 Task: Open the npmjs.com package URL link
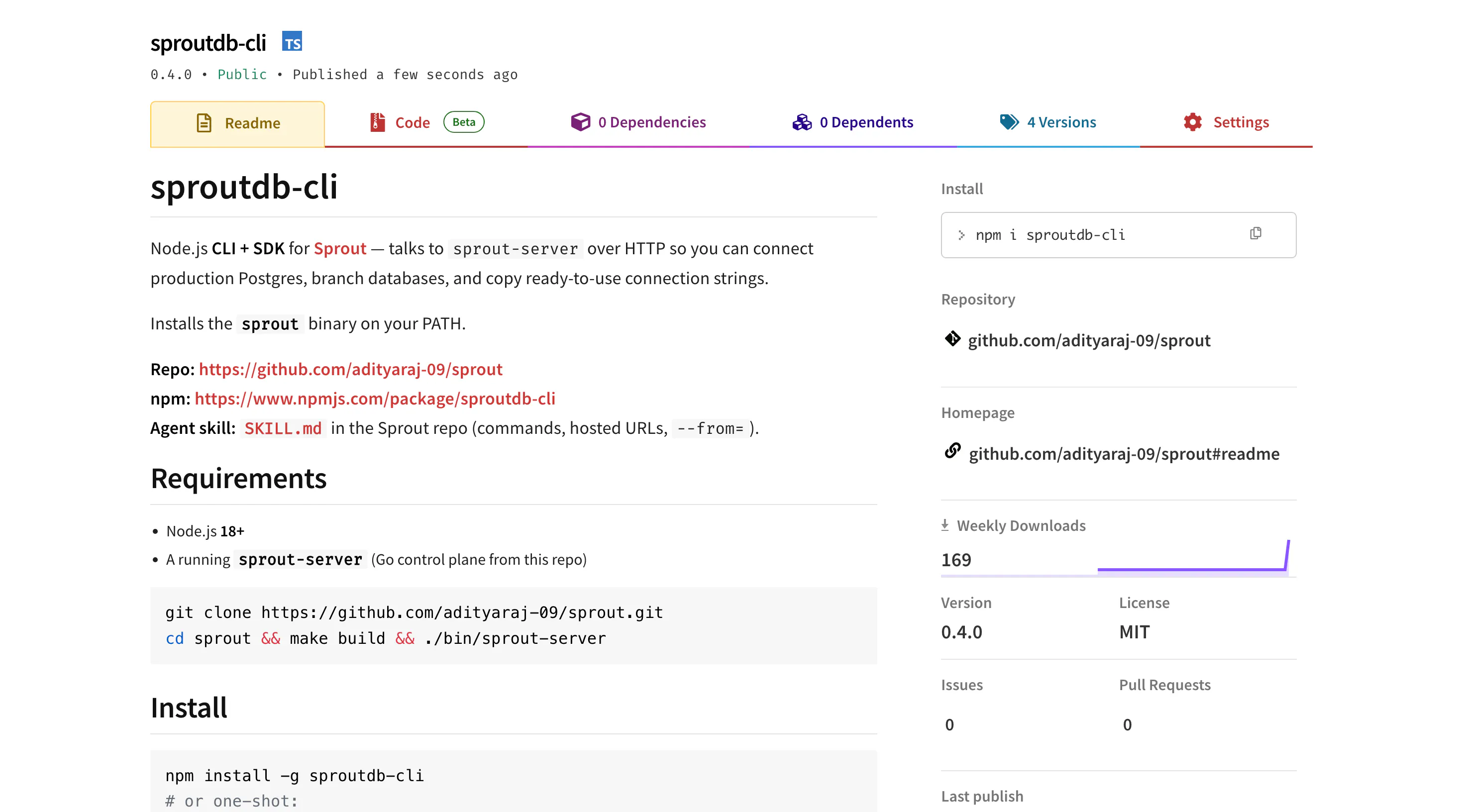375,399
